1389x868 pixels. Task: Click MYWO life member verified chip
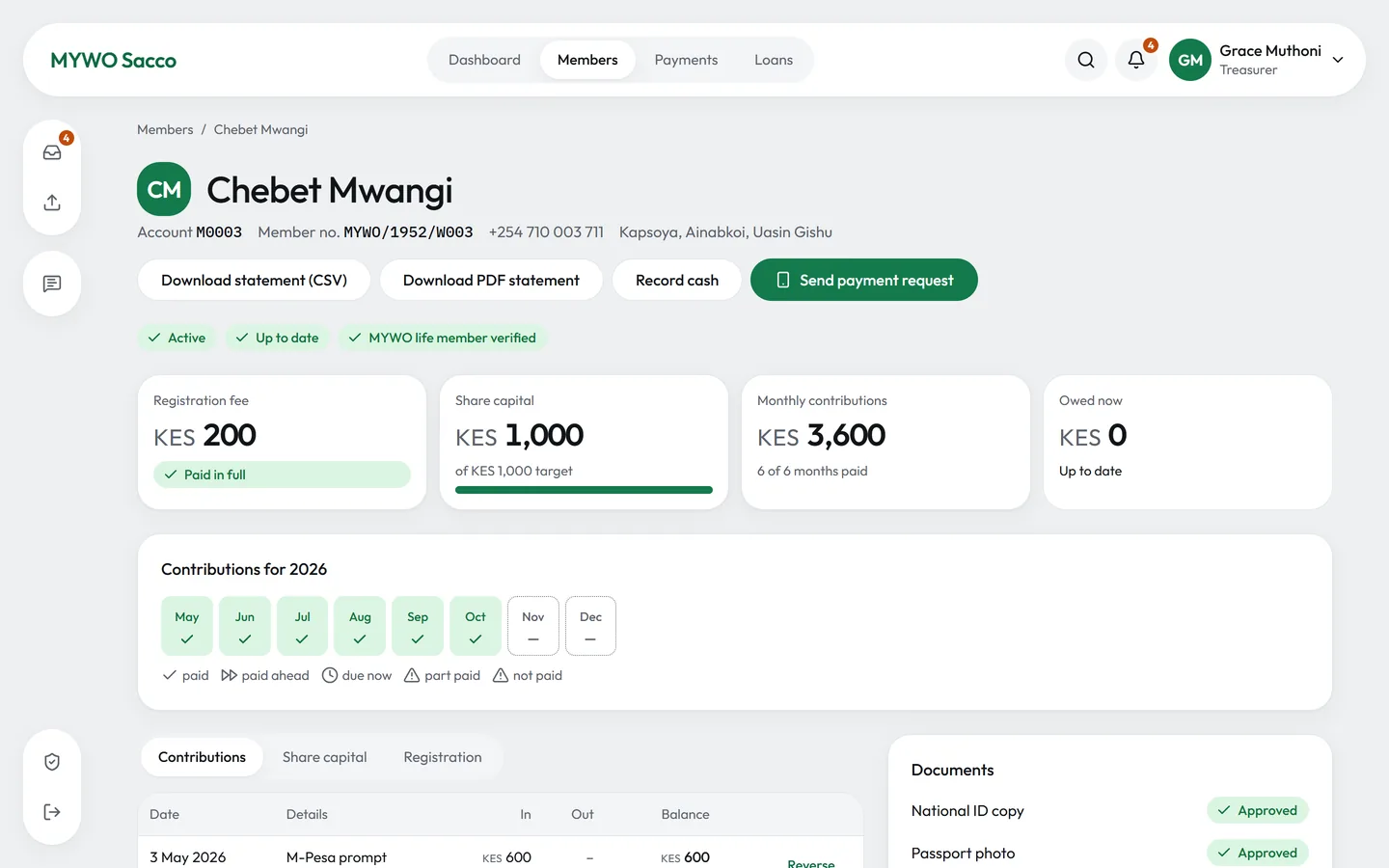tap(442, 338)
